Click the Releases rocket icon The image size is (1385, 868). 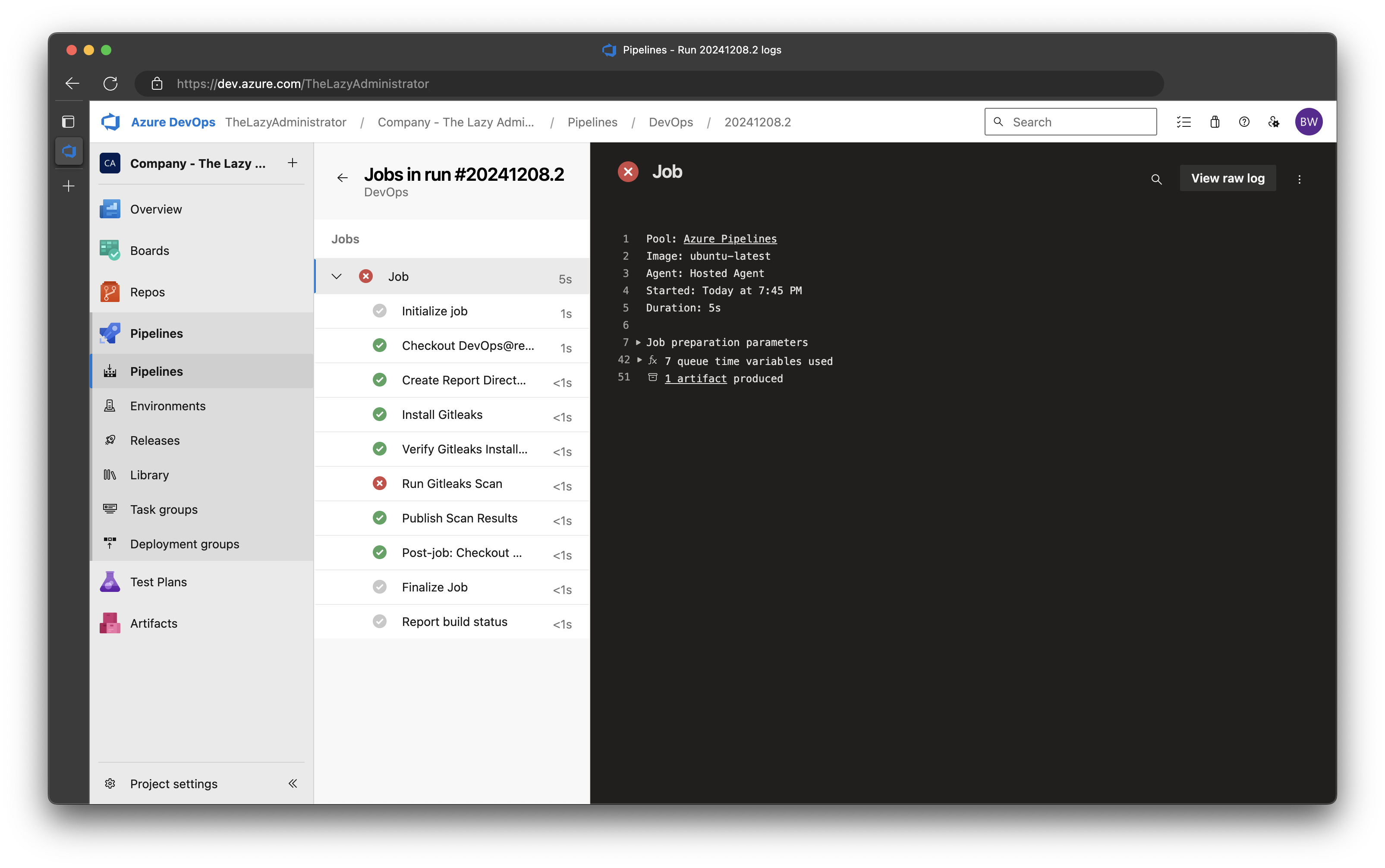tap(110, 440)
